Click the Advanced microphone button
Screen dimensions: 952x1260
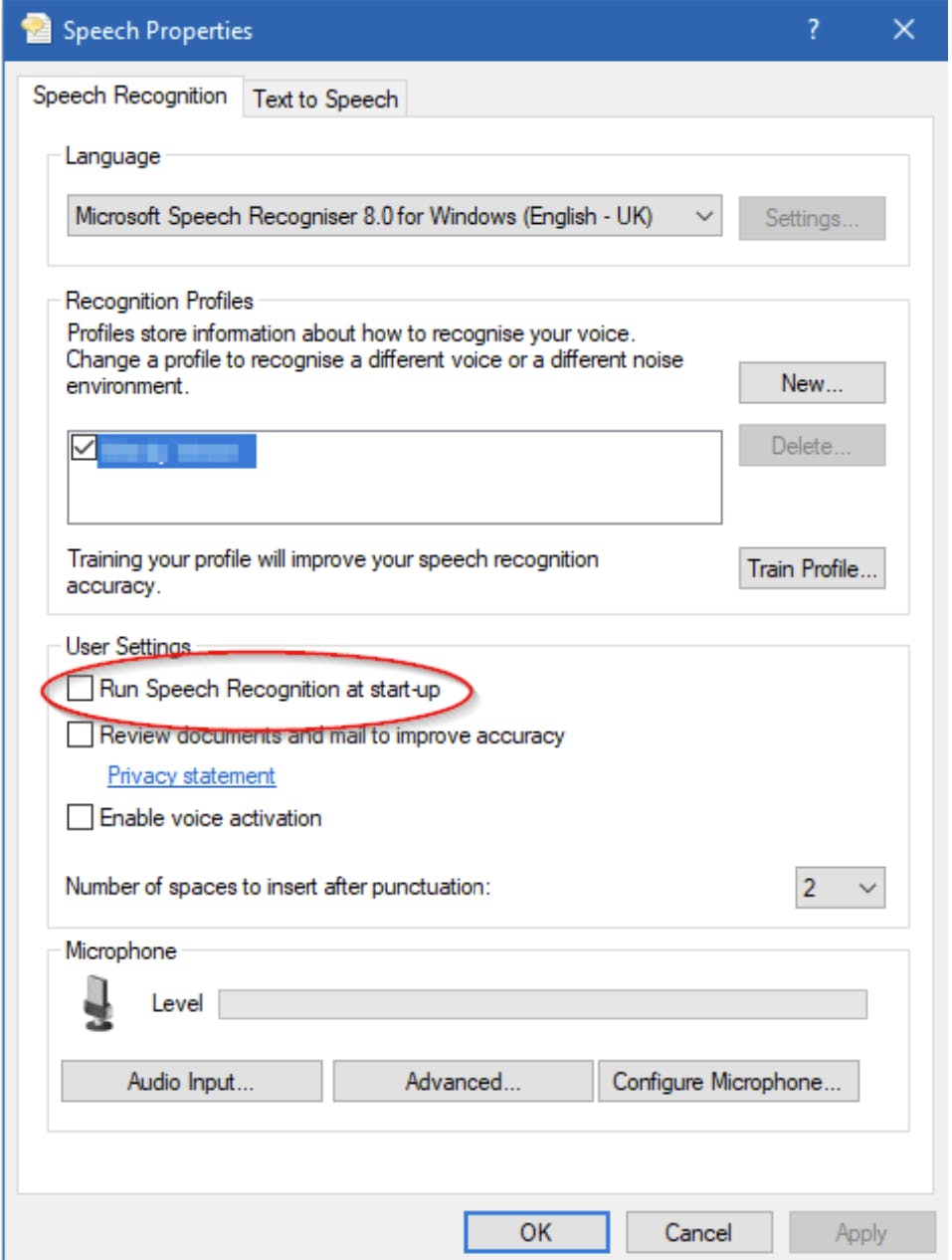(463, 1082)
